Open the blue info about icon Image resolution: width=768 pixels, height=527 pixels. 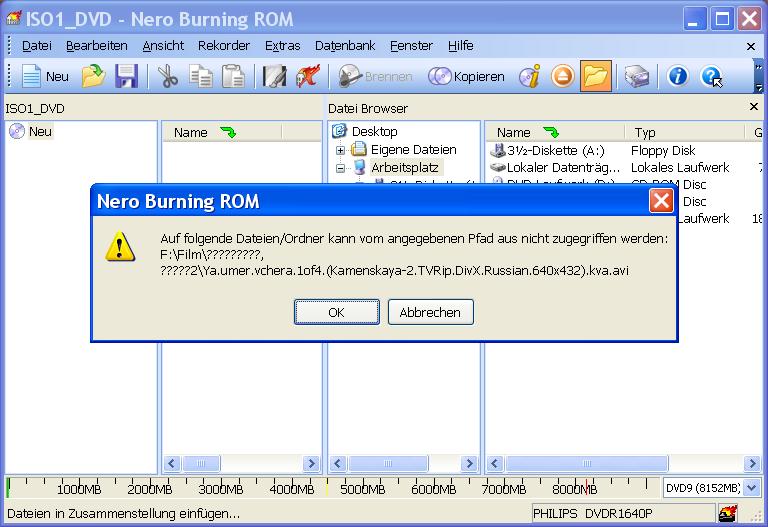pos(678,76)
